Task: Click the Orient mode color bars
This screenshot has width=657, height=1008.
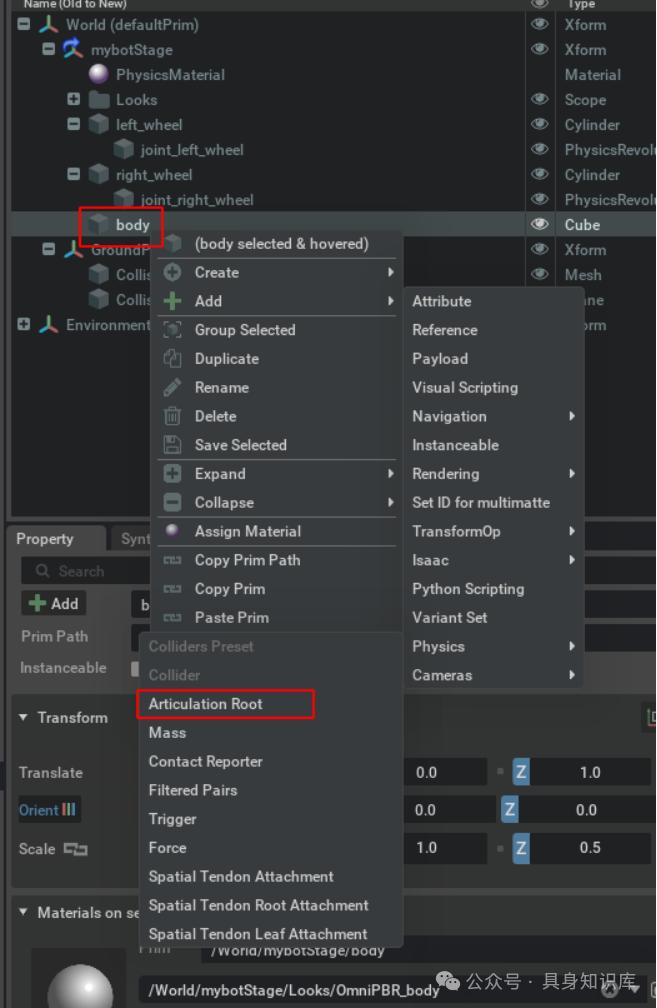Action: 69,810
